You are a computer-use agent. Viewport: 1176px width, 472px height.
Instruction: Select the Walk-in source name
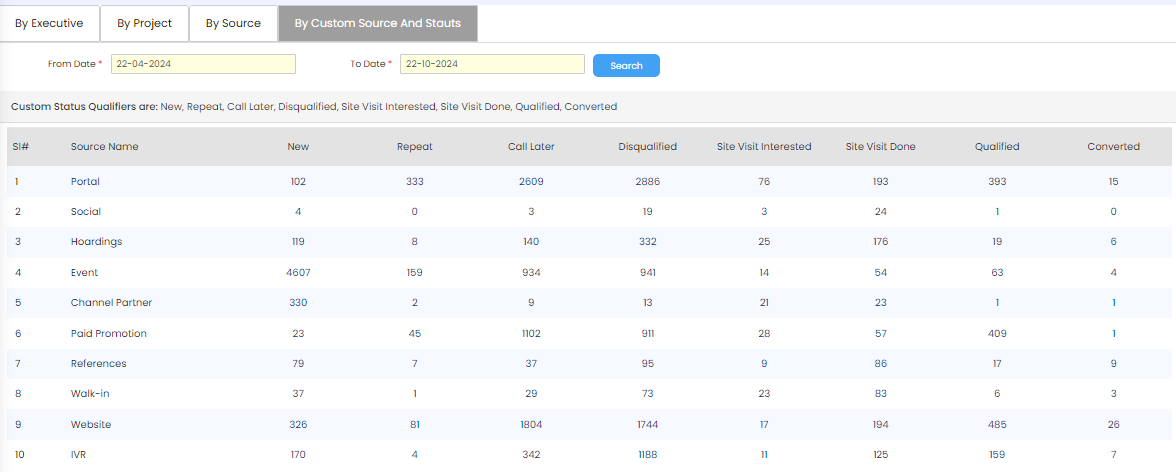pyautogui.click(x=90, y=393)
